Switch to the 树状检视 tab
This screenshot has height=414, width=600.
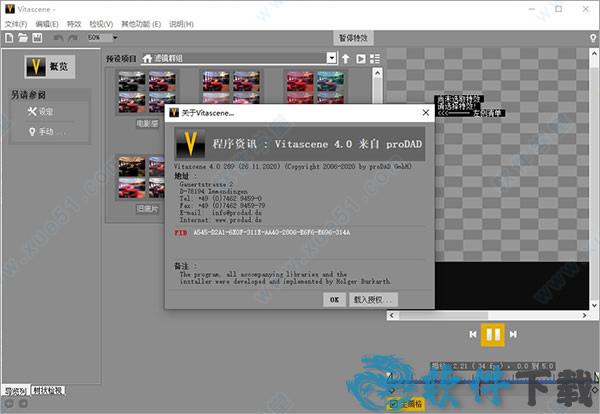tap(47, 390)
